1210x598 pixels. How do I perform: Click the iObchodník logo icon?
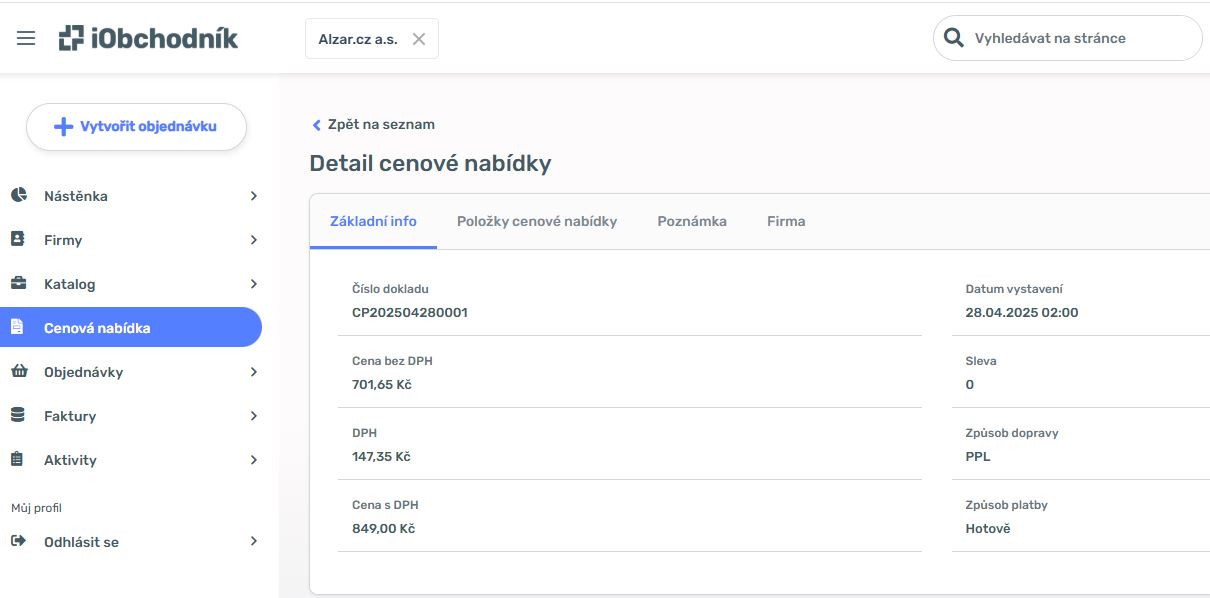point(72,38)
